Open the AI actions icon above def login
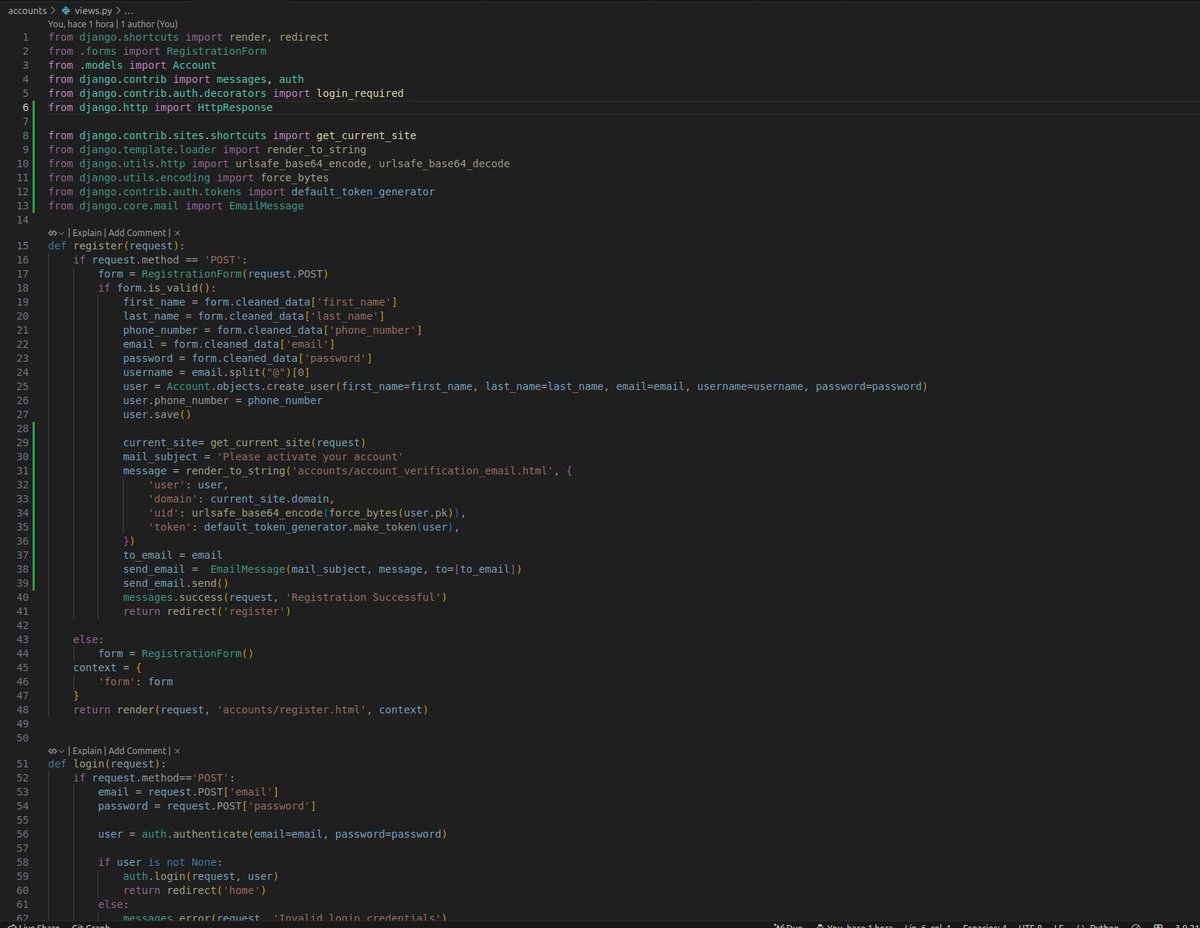This screenshot has width=1200, height=928. [x=52, y=750]
